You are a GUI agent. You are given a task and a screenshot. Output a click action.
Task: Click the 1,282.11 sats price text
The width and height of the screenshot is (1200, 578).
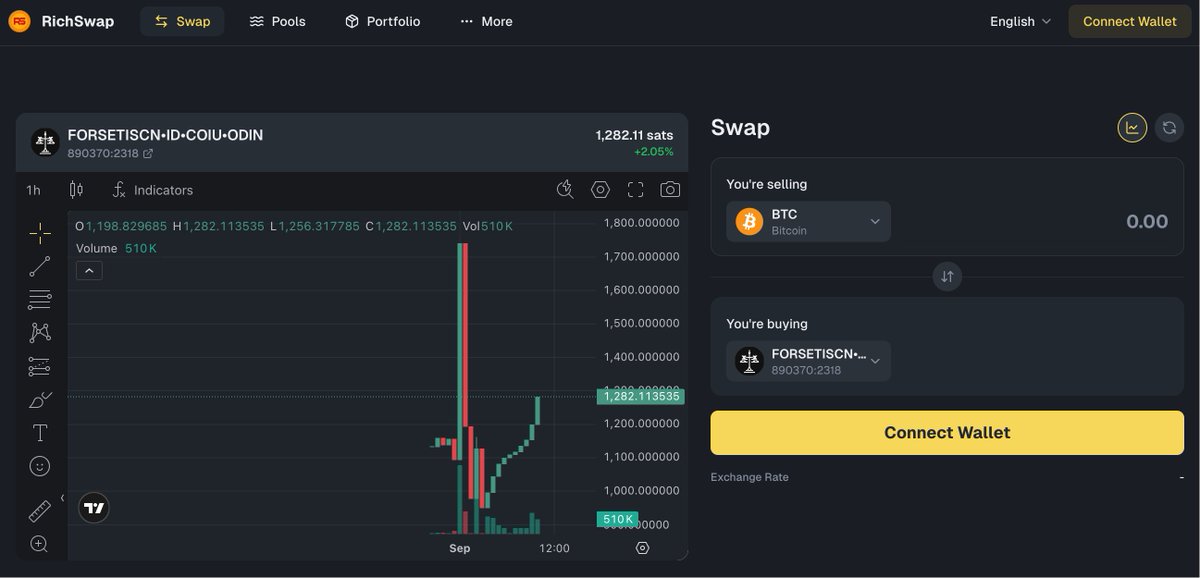[634, 135]
